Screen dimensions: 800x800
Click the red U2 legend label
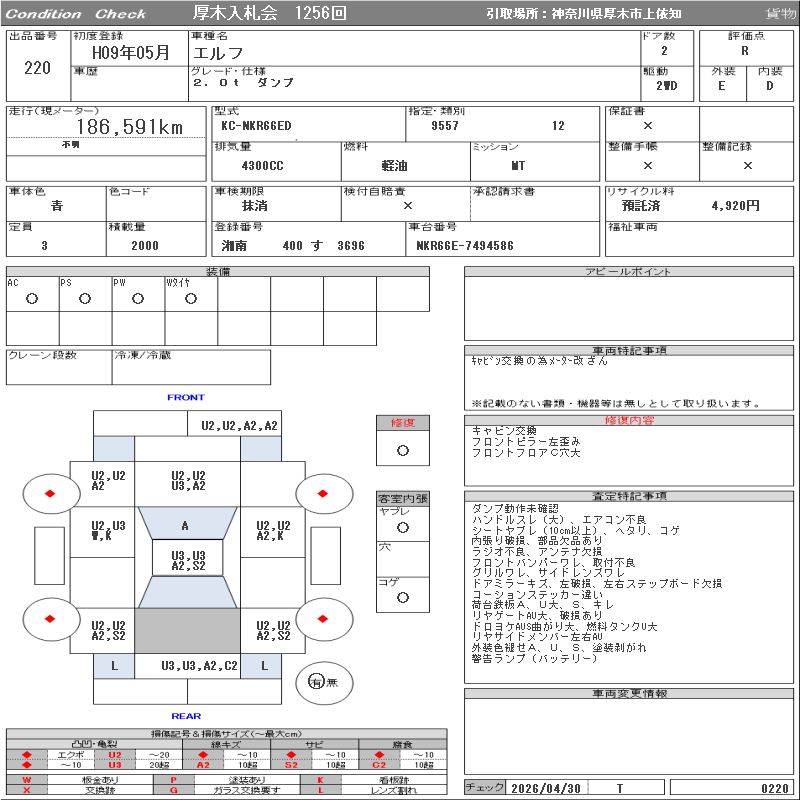click(115, 755)
